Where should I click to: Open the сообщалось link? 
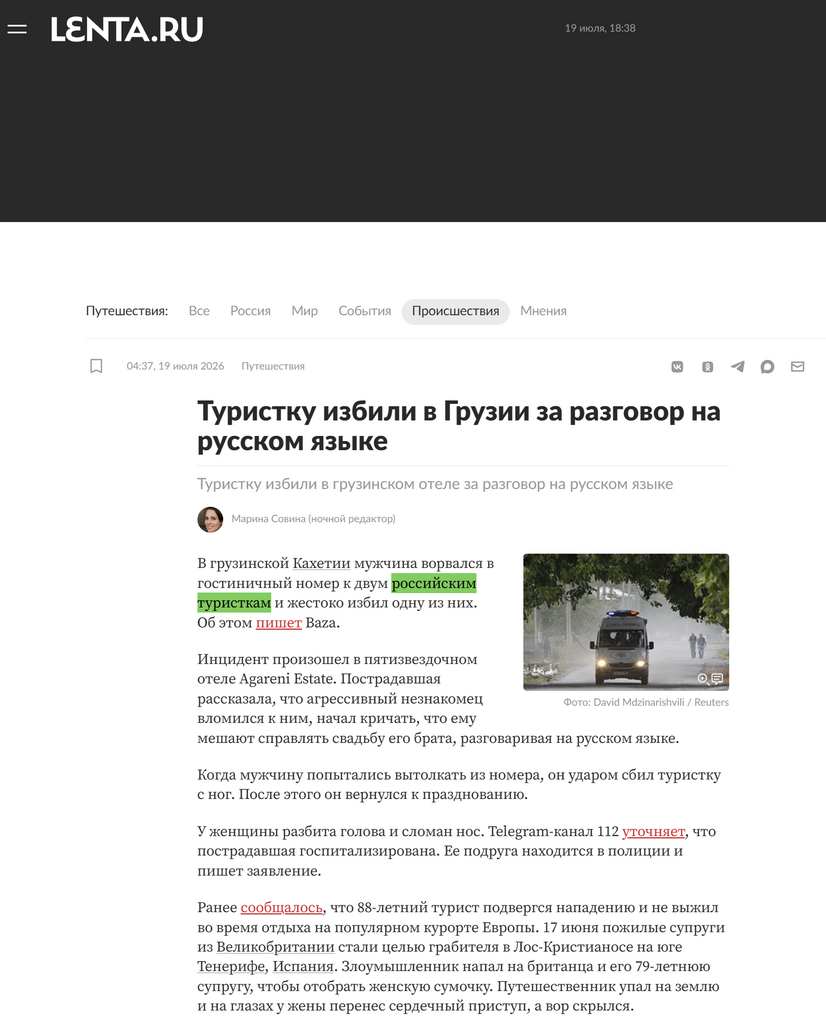281,907
